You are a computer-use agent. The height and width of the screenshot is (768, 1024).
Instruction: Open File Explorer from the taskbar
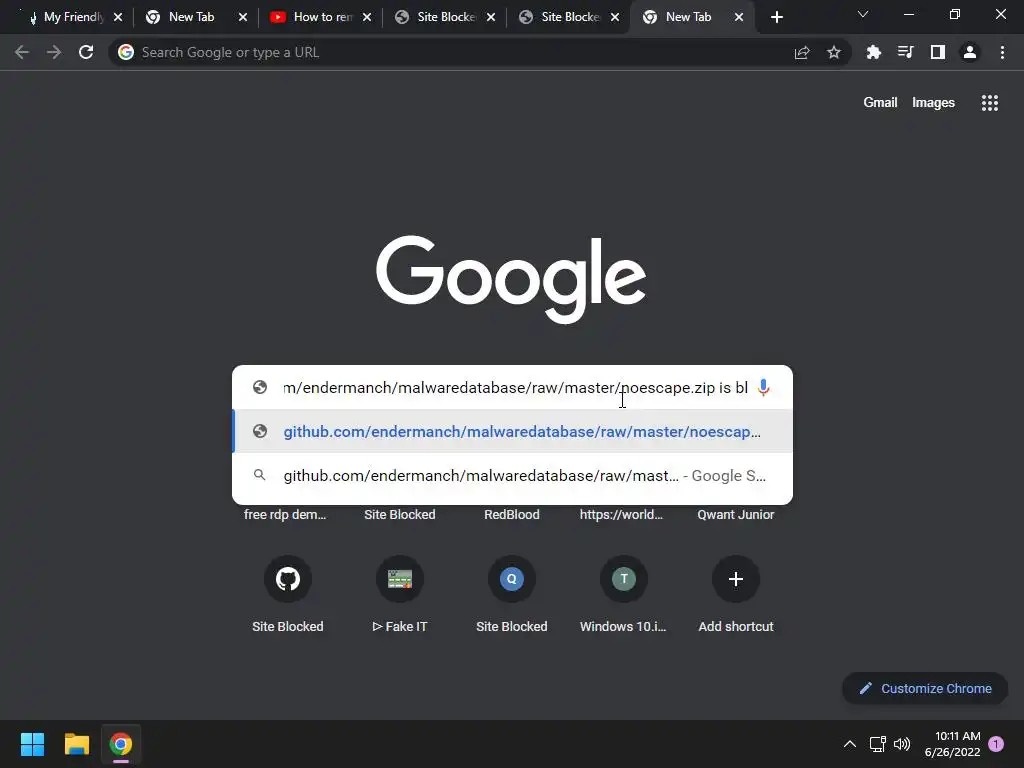pyautogui.click(x=76, y=744)
